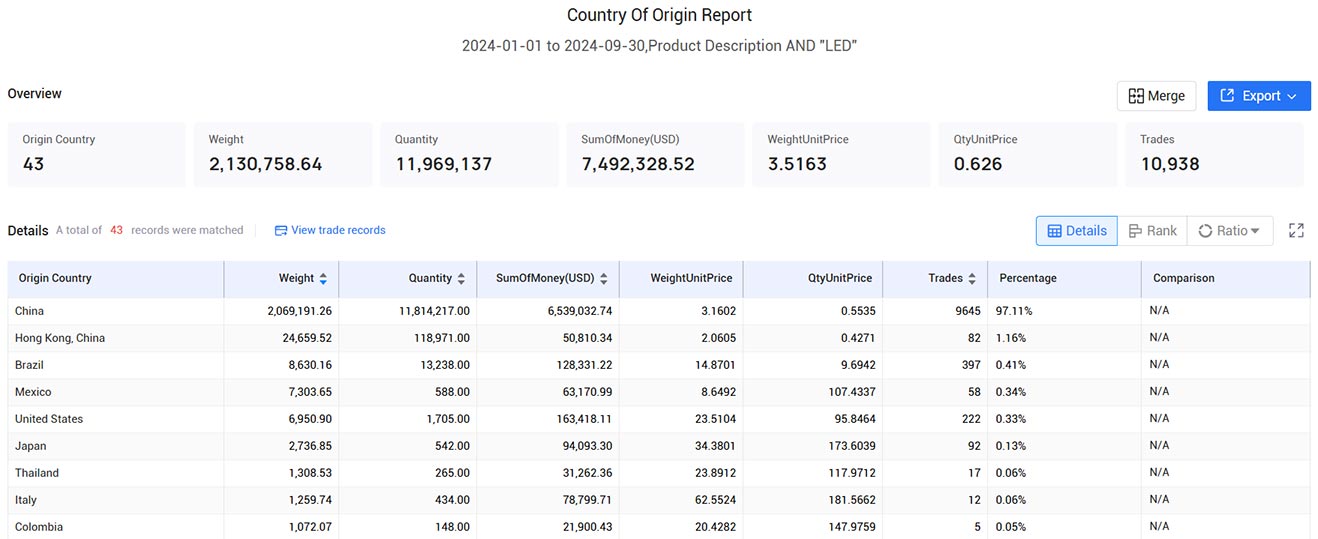Sort table by Weight column arrows
This screenshot has height=539, width=1318.
323,279
